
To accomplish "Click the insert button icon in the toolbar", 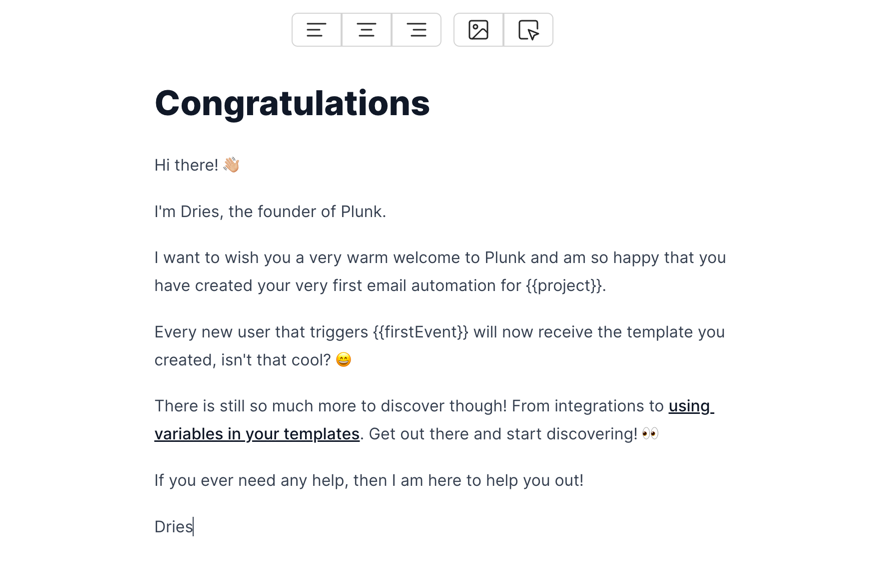I will (529, 29).
